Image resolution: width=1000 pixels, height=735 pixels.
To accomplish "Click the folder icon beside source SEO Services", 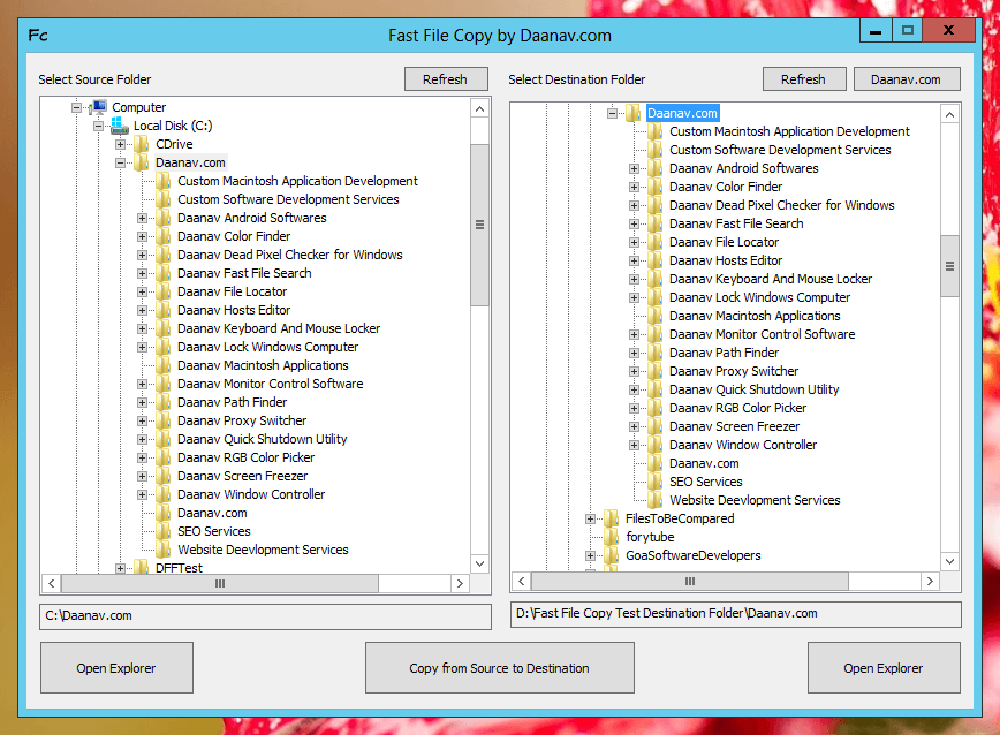I will coord(163,531).
